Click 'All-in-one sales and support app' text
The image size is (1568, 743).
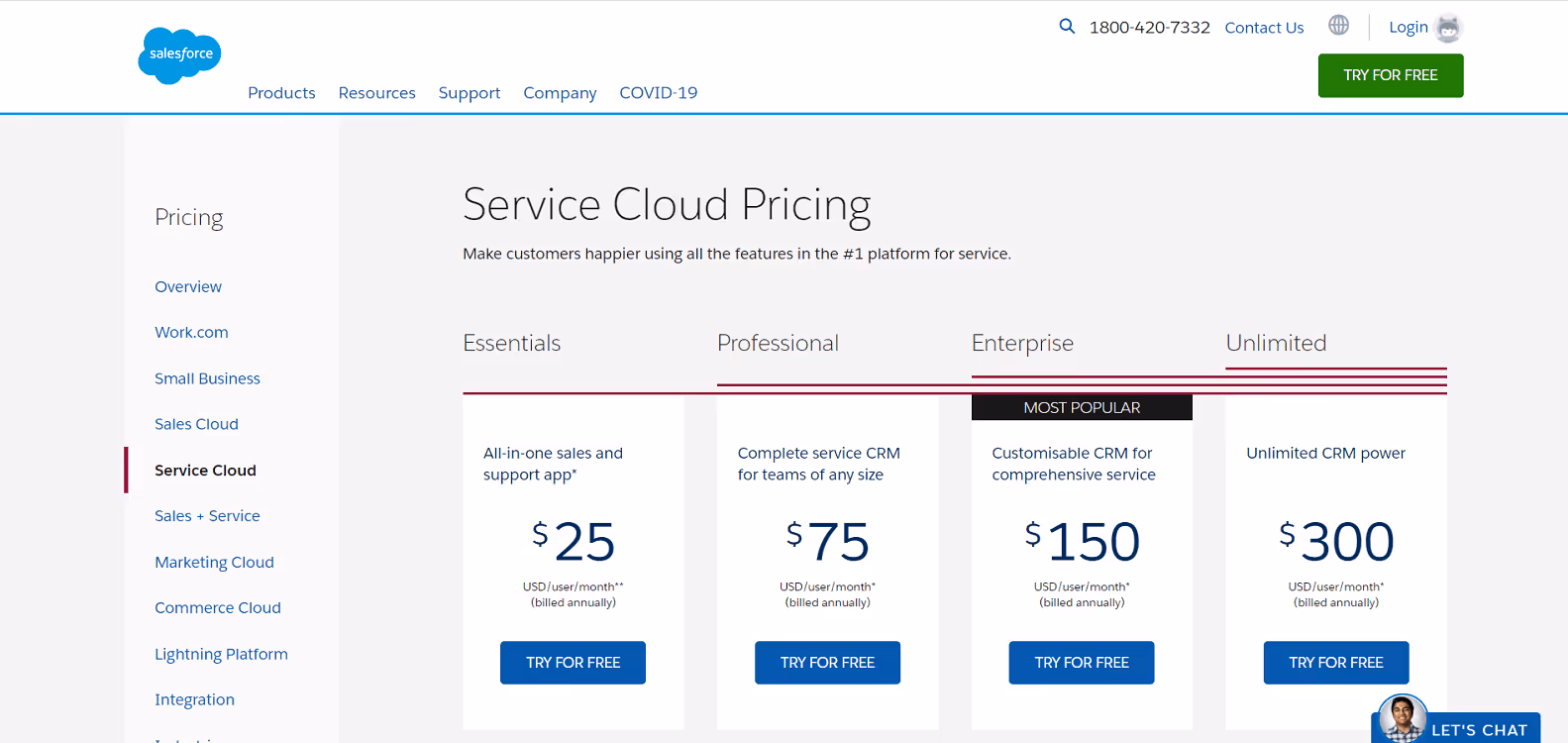point(553,465)
